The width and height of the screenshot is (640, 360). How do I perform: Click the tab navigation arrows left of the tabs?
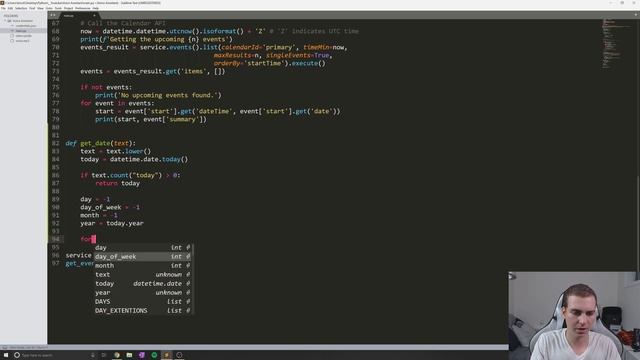(x=53, y=15)
